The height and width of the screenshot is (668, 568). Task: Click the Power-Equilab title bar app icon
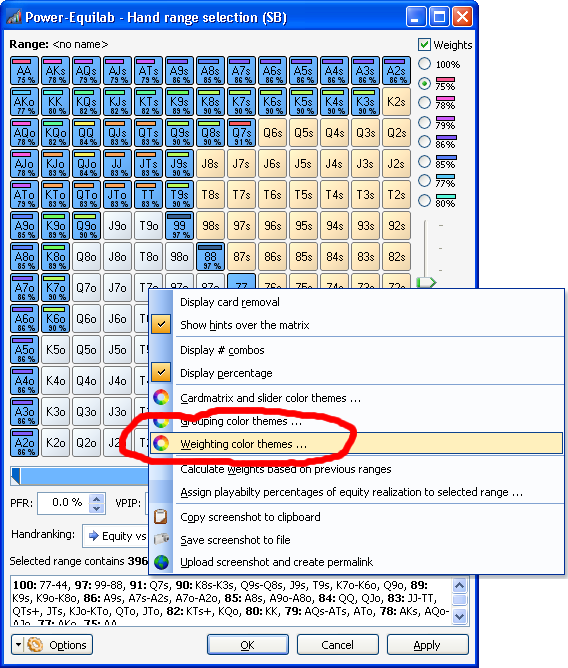(x=14, y=17)
